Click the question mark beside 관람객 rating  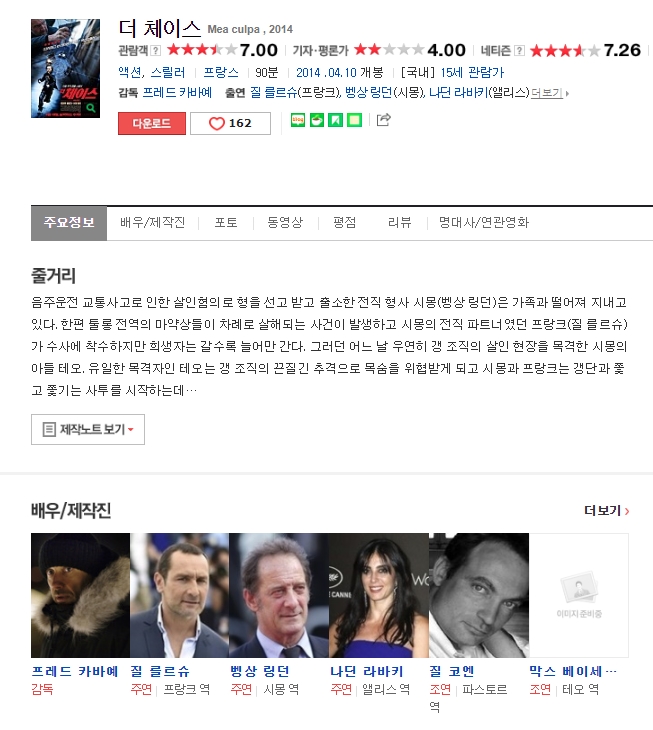point(155,50)
